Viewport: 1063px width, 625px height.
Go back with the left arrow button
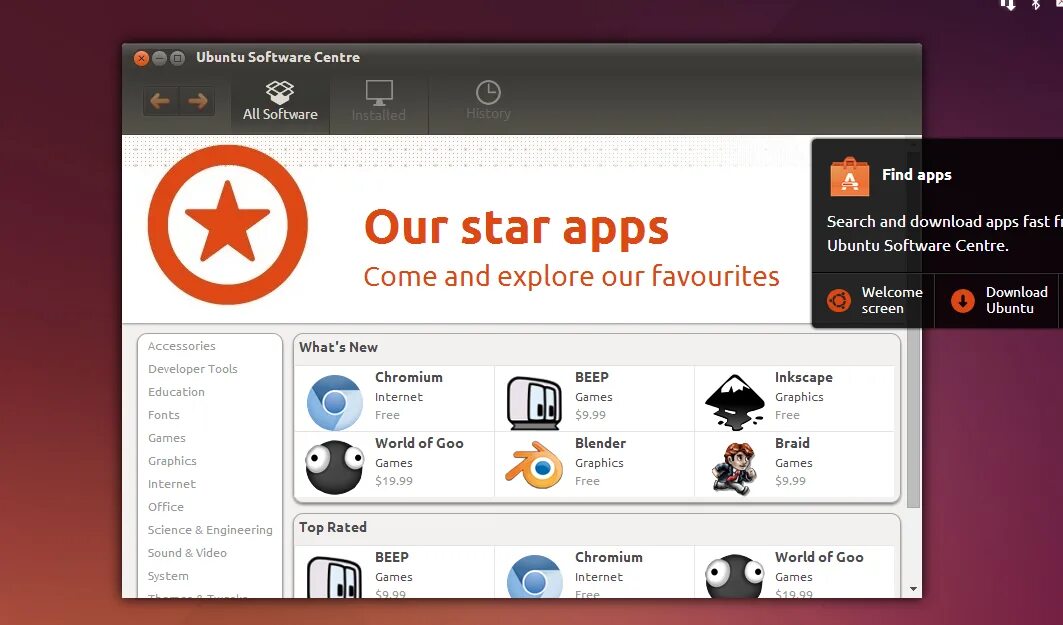(x=161, y=102)
